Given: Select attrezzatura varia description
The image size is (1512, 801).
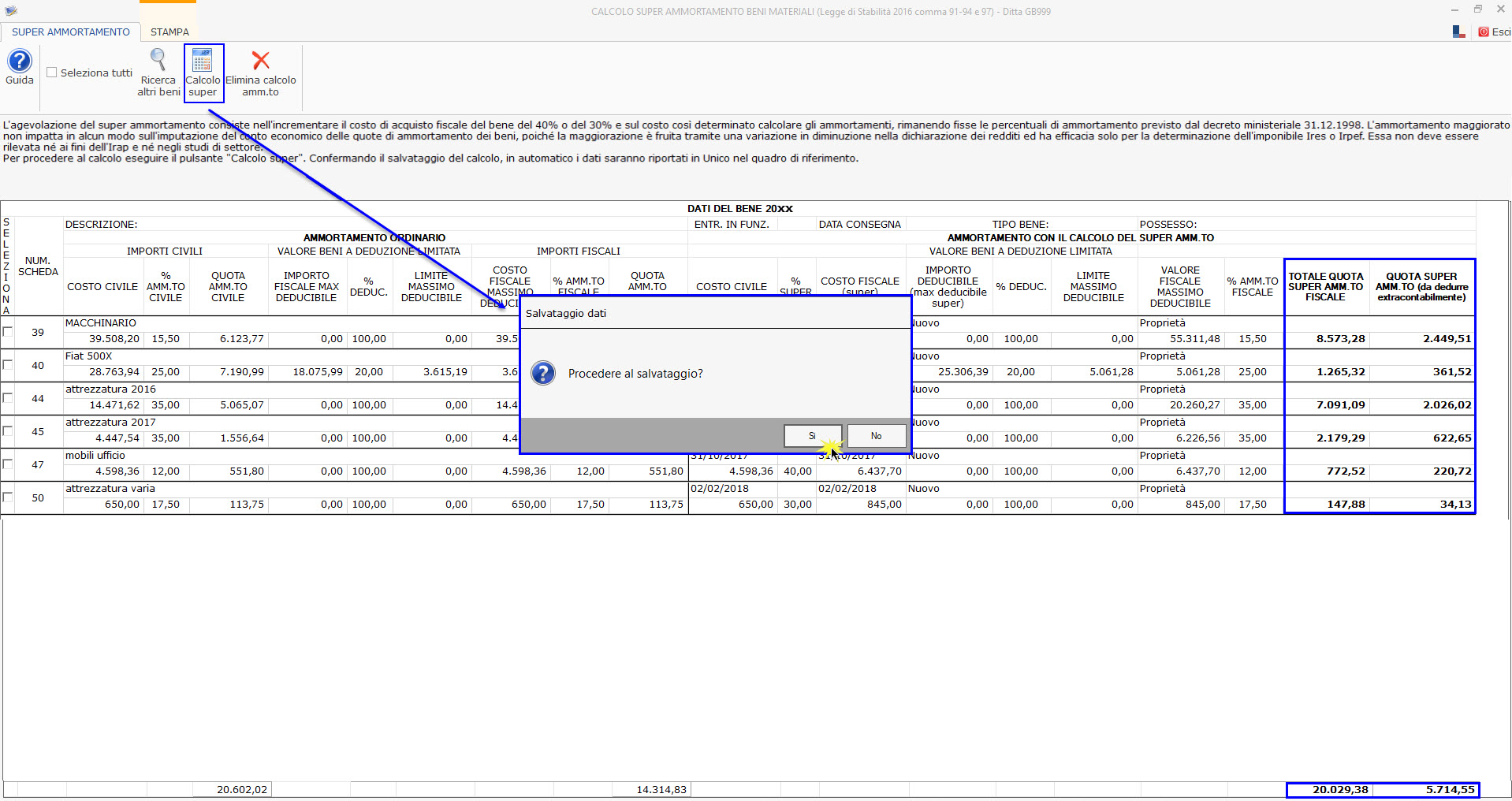Looking at the screenshot, I should coord(110,489).
